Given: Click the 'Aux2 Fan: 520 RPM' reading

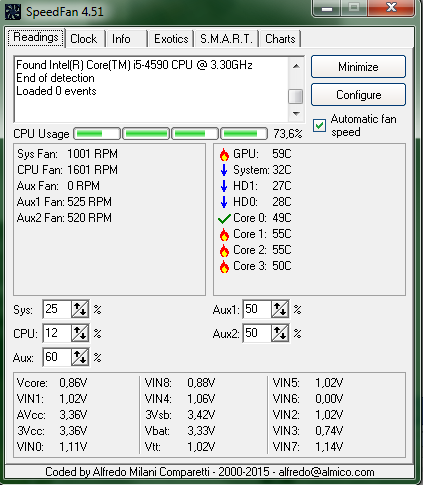Looking at the screenshot, I should 64,218.
